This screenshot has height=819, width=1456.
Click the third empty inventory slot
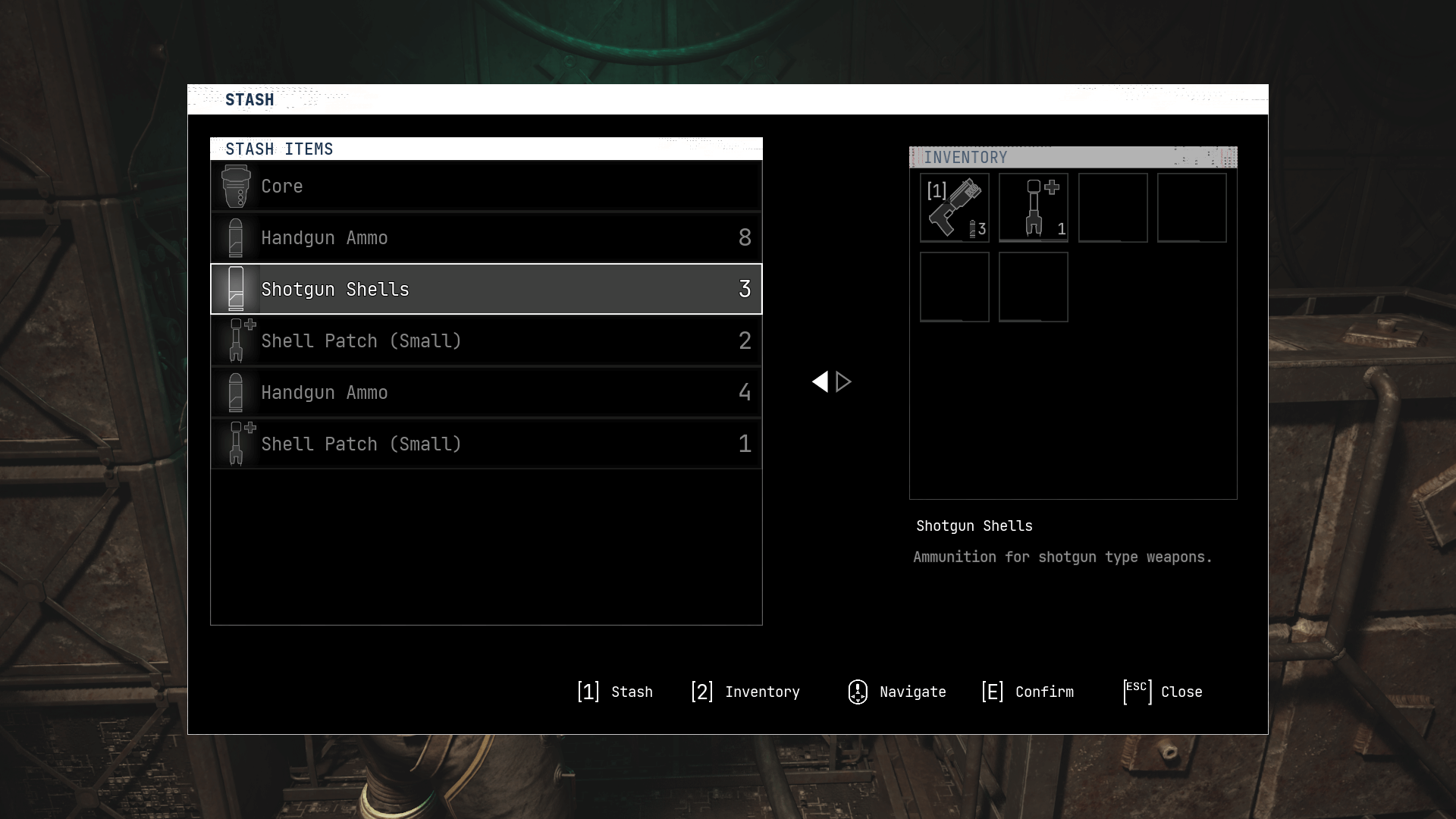click(1112, 208)
